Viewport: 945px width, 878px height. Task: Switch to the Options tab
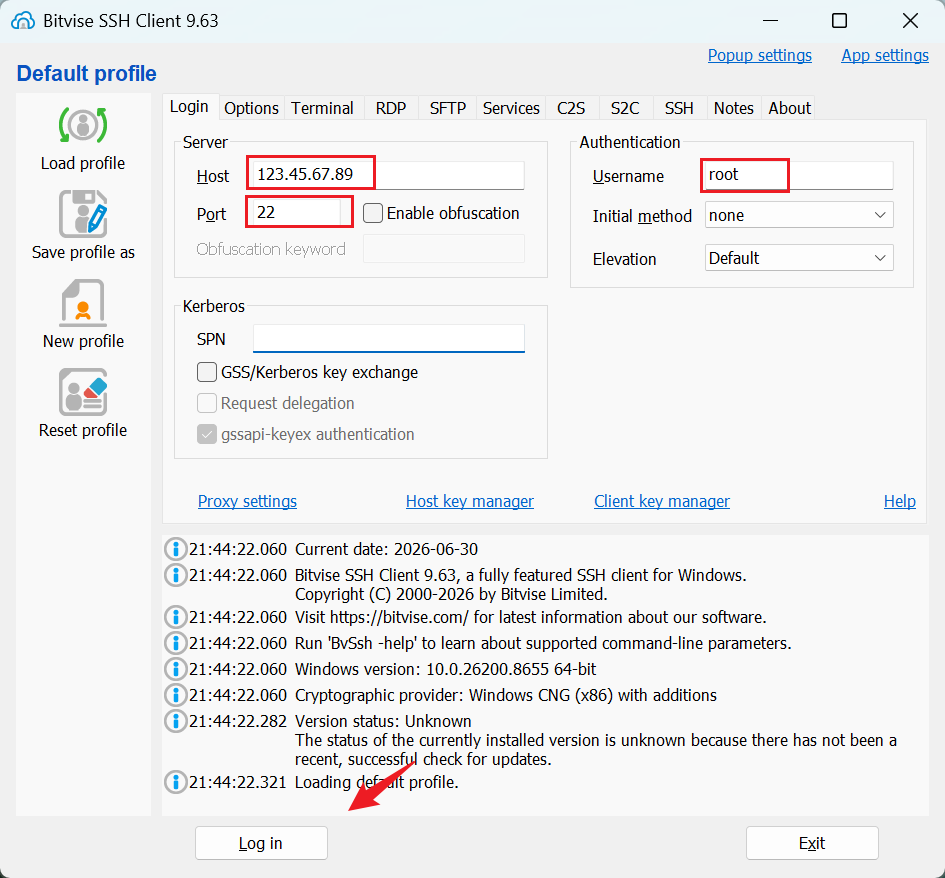(251, 108)
